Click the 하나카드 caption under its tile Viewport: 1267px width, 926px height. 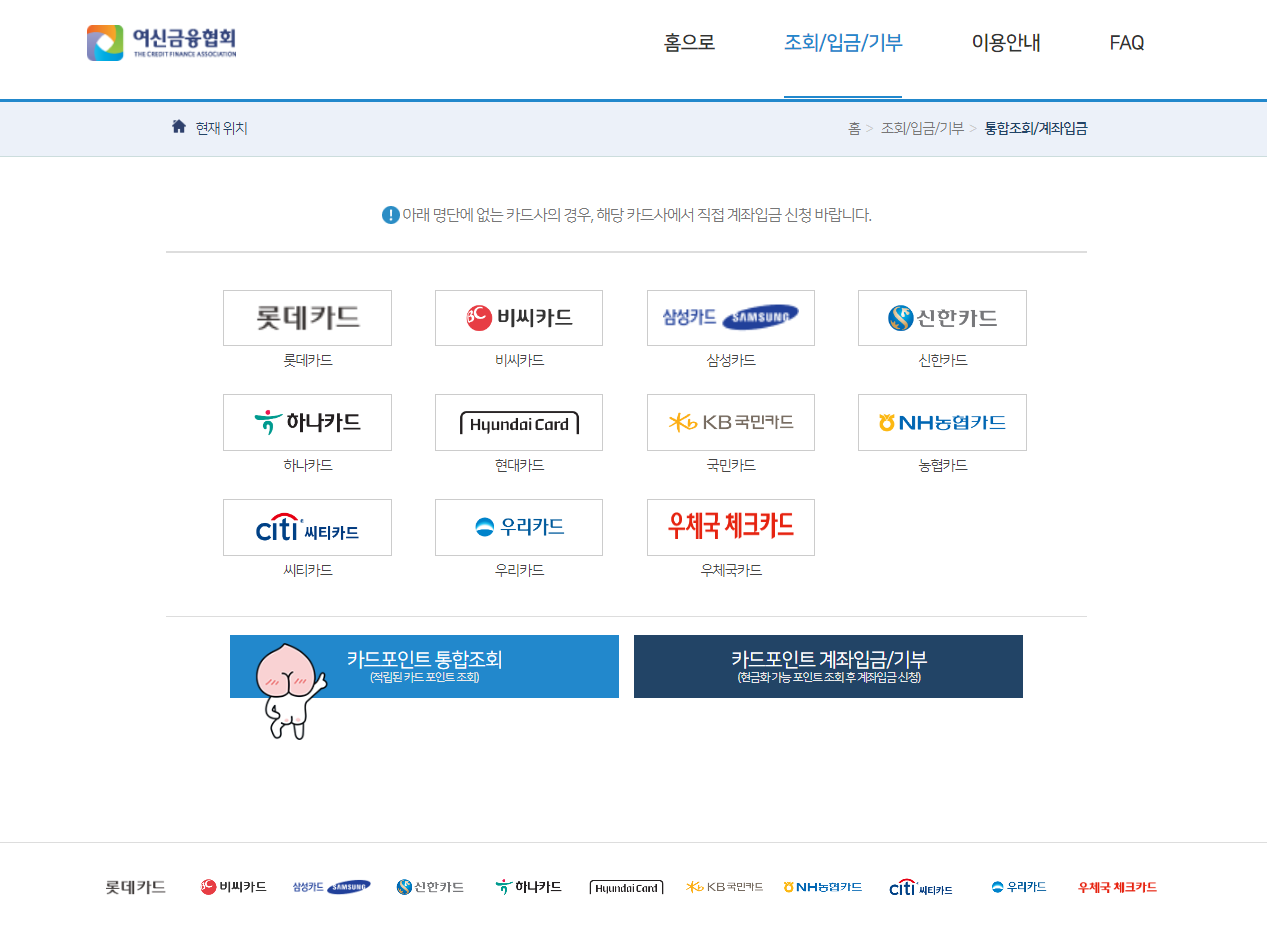tap(308, 465)
